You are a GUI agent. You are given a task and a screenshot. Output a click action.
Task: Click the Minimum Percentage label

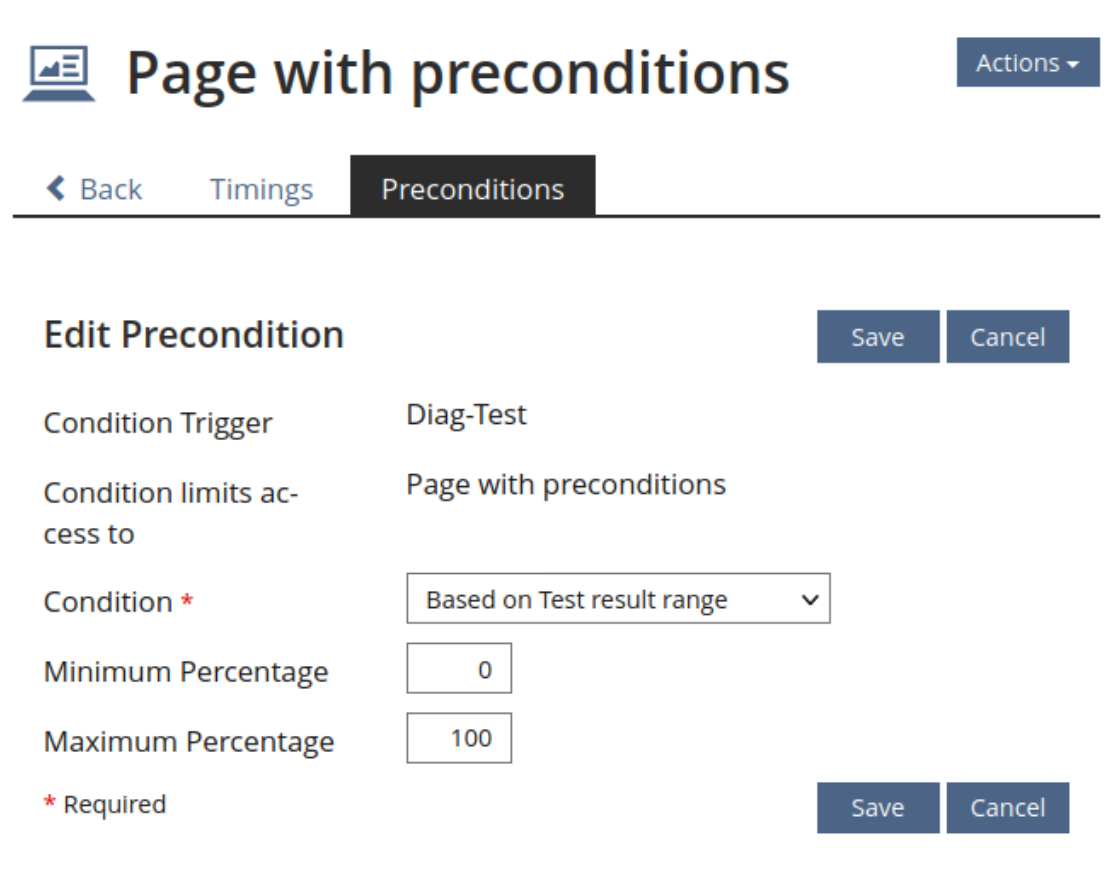186,672
